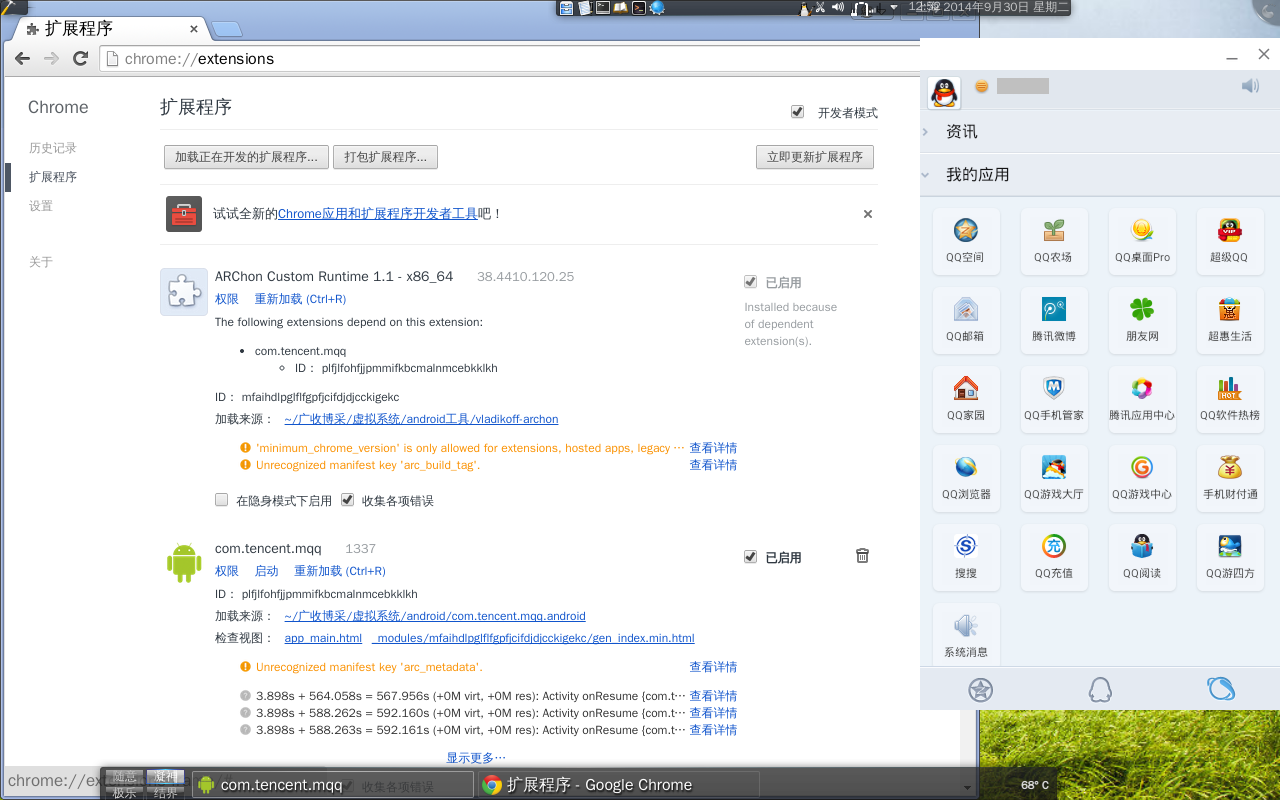1280x800 pixels.
Task: Delete com.tencent.mqq extension via trash icon
Action: tap(862, 556)
